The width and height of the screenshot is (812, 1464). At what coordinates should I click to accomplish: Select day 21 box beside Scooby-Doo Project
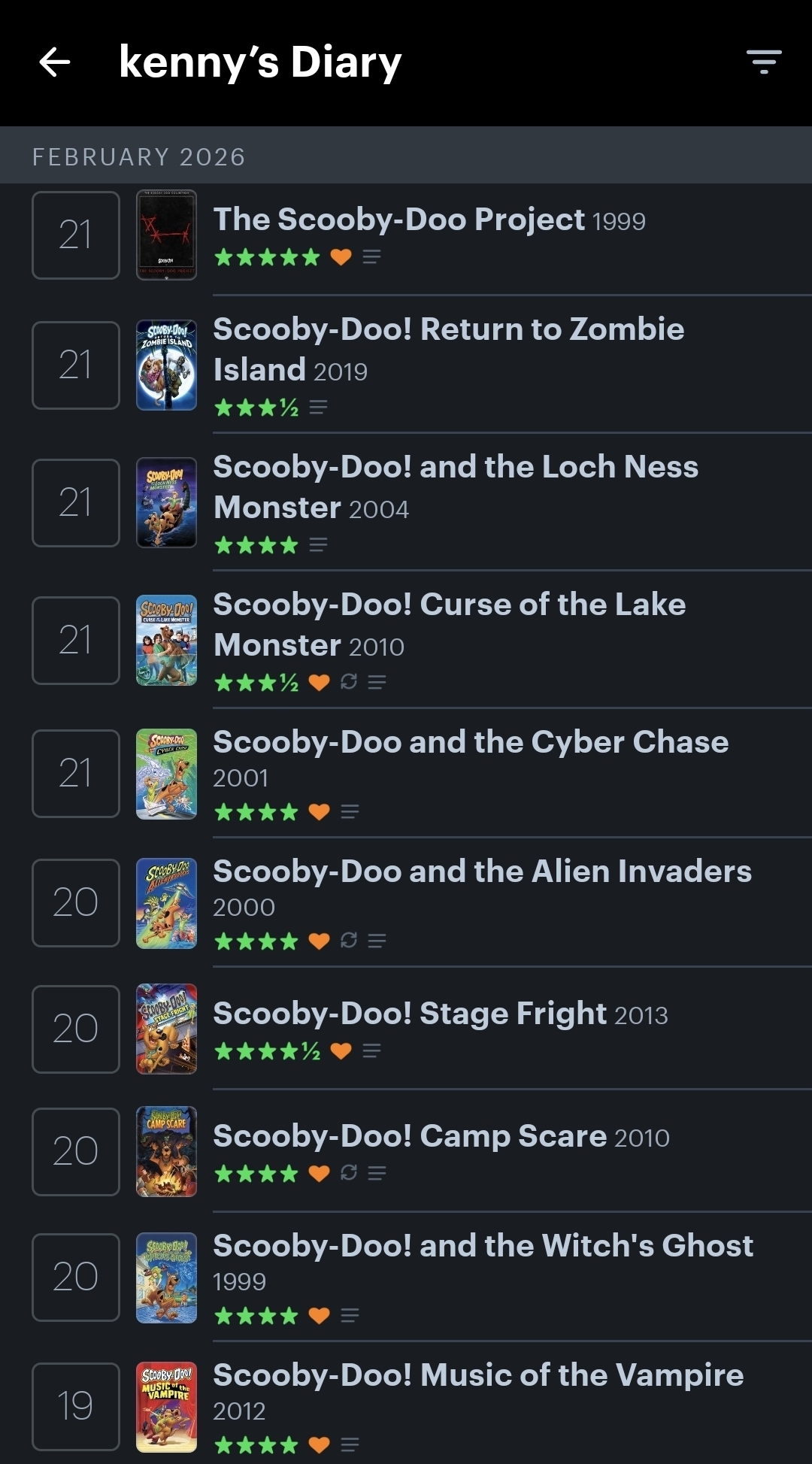(x=76, y=235)
